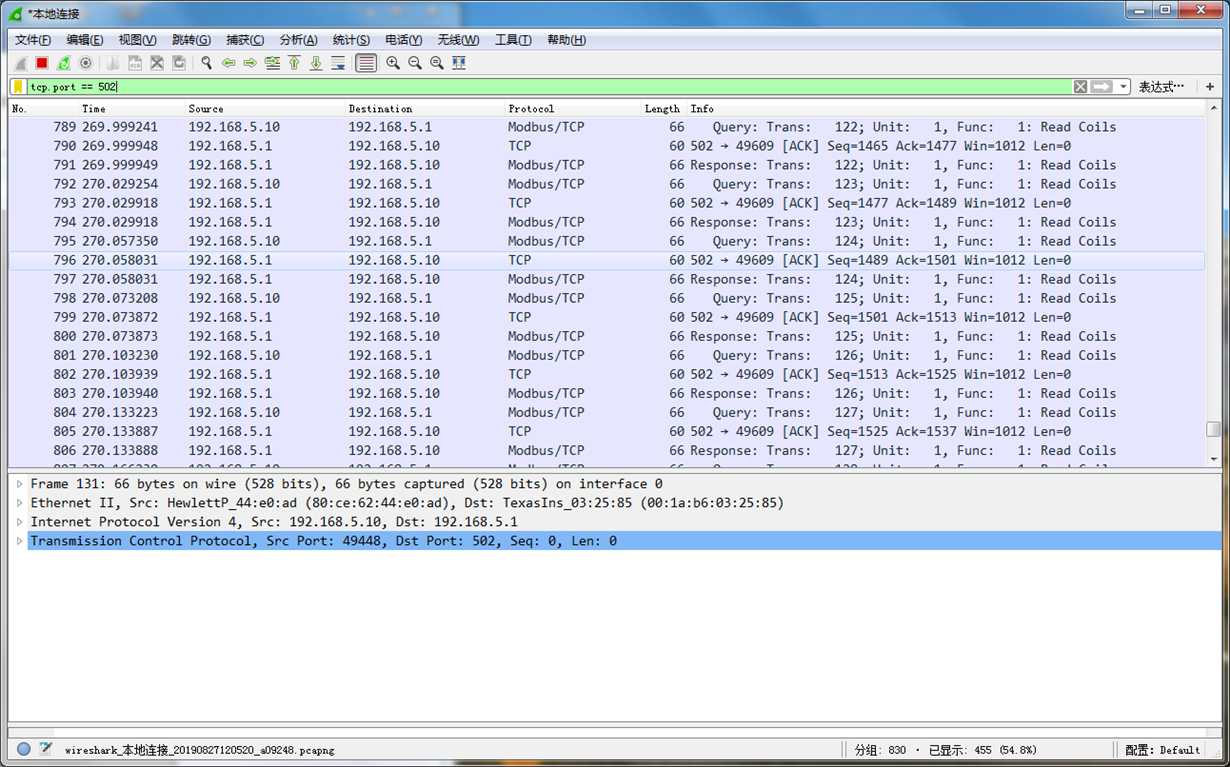Select packet 796 TCP ACK row
This screenshot has height=767, width=1230.
[x=607, y=260]
